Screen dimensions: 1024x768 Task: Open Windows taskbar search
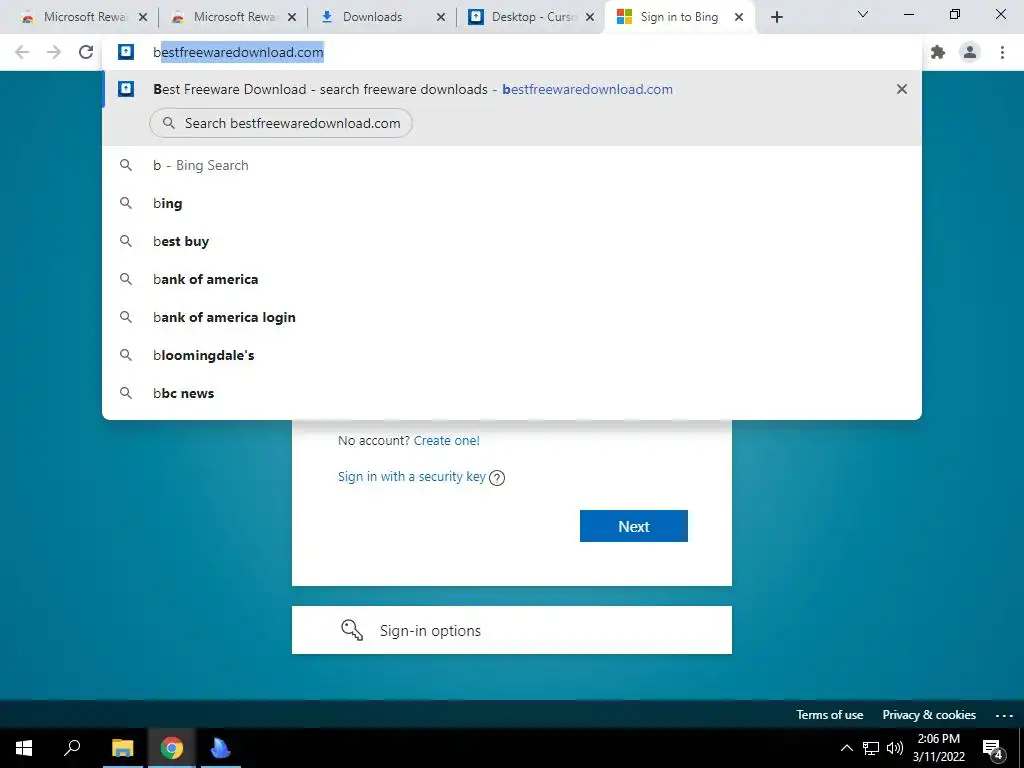click(x=72, y=748)
